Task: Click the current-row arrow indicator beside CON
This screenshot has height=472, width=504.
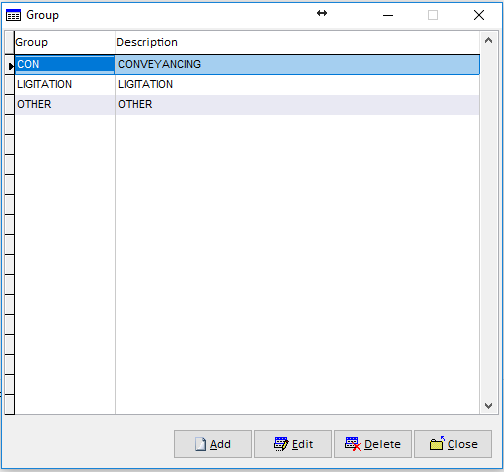Action: (11, 66)
